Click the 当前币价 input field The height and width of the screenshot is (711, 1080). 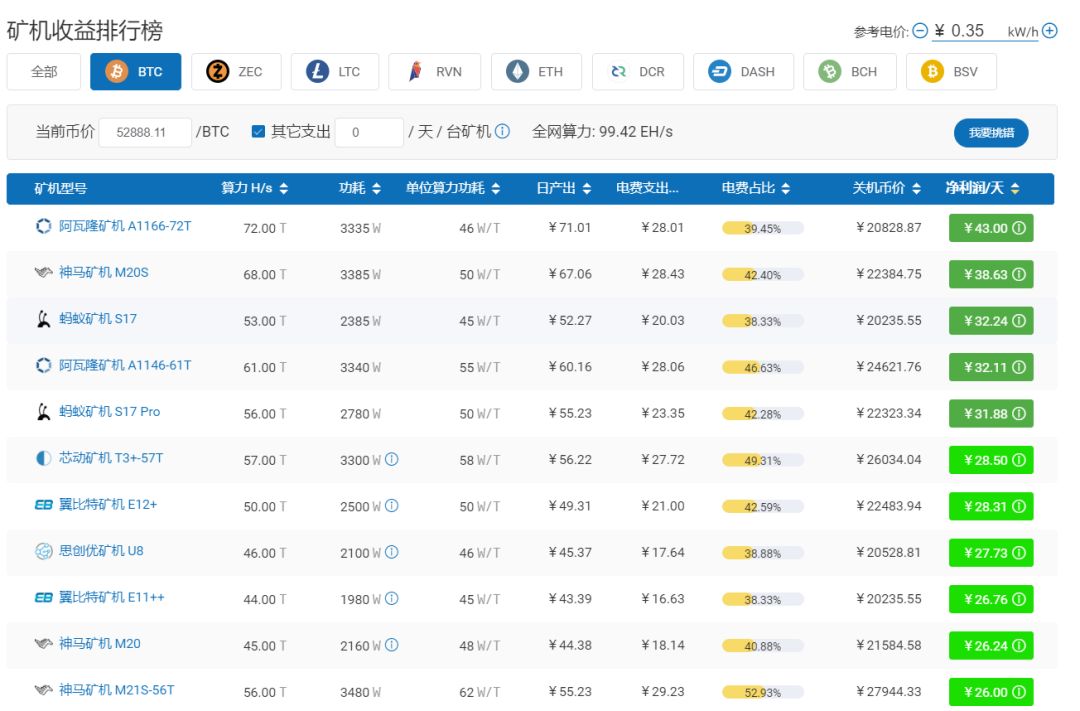[145, 132]
